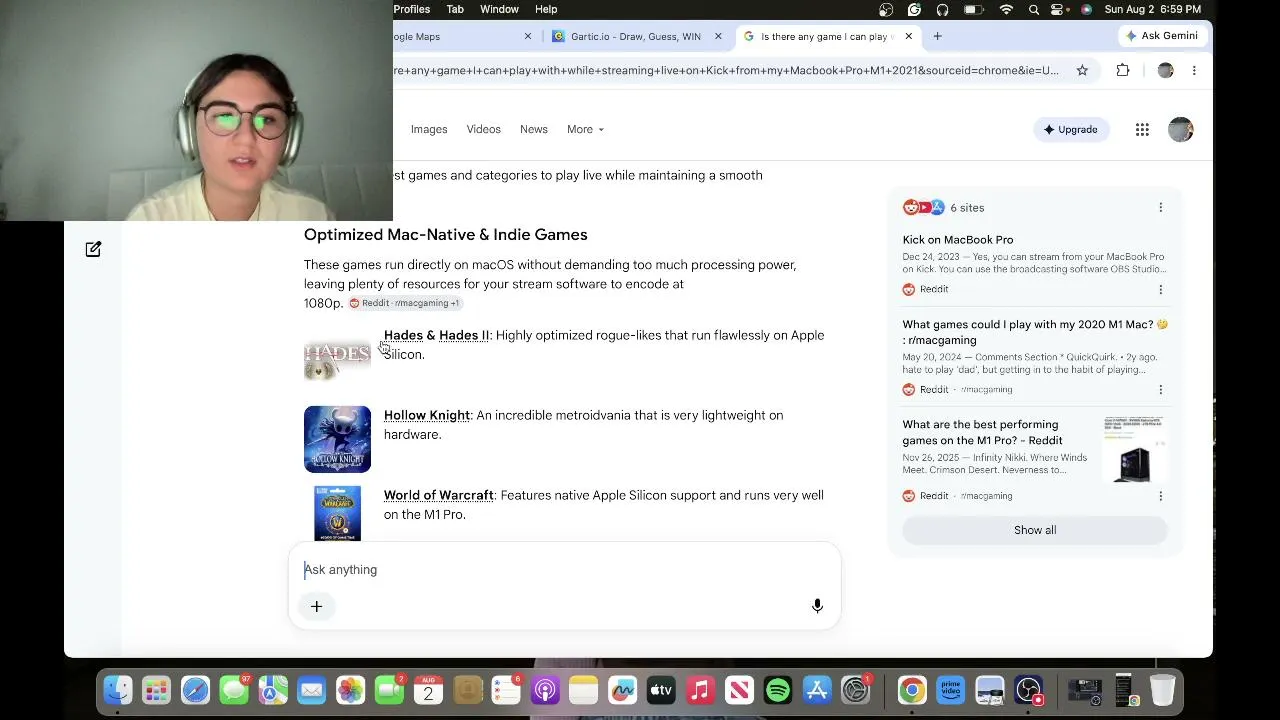1280x720 pixels.
Task: Click the Reddit r/macgaming +1 source chip
Action: 404,303
